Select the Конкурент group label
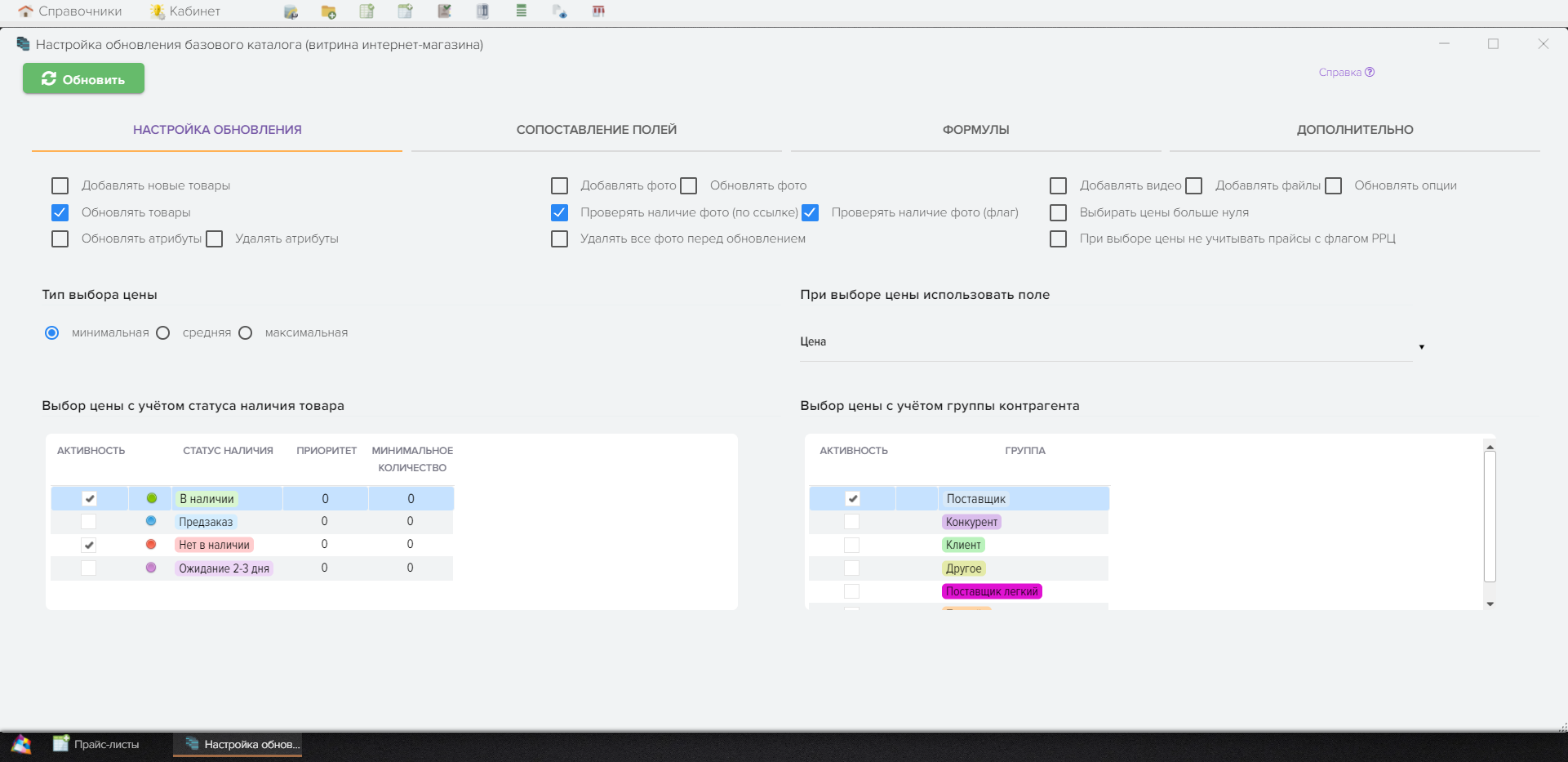 pos(971,522)
